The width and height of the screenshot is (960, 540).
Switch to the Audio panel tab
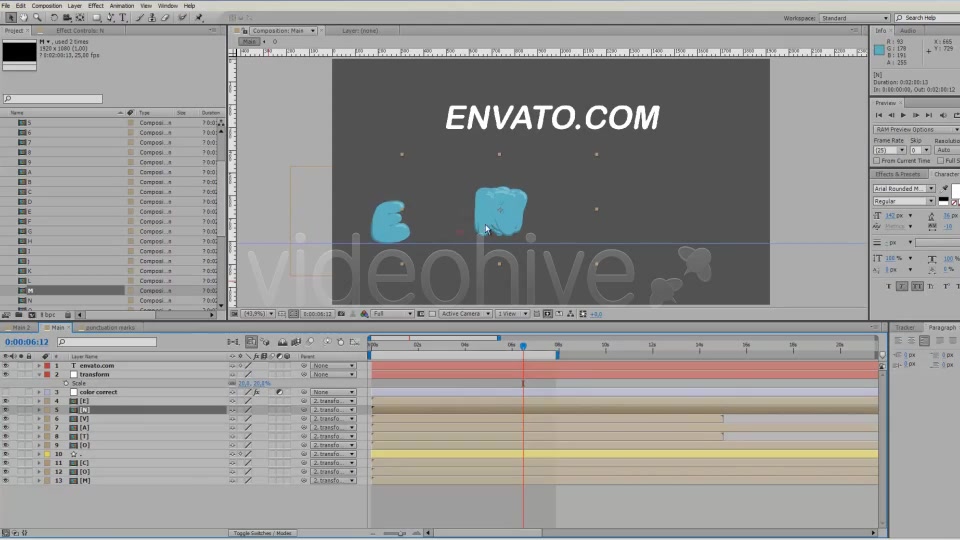(908, 31)
